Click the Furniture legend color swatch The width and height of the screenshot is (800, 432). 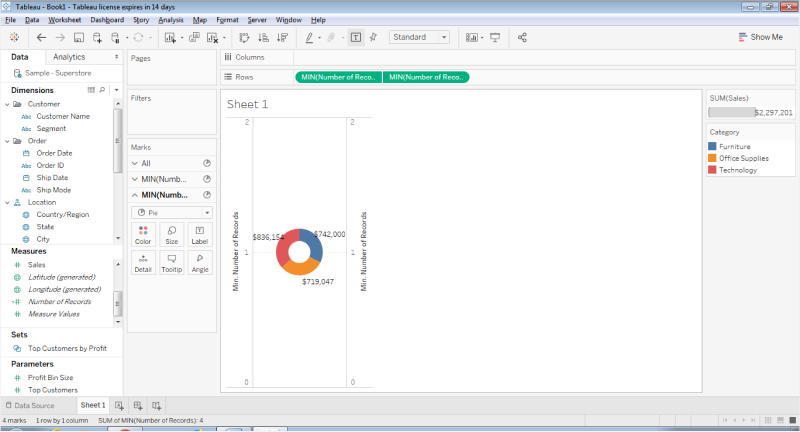point(712,146)
